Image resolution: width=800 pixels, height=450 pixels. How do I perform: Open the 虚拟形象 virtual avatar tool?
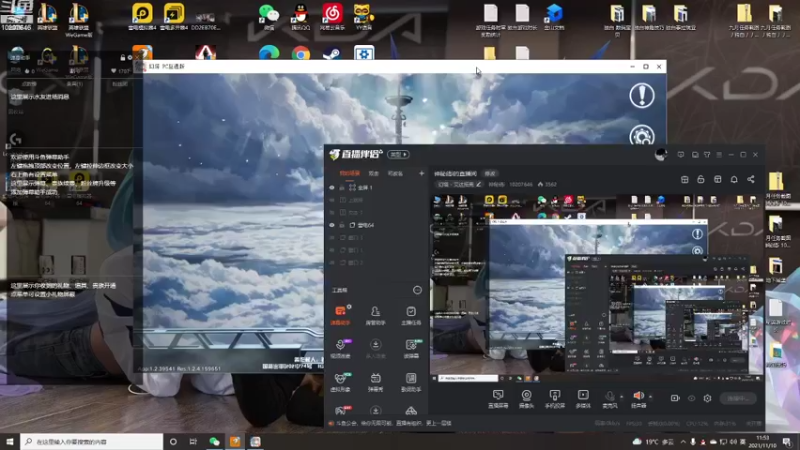click(340, 382)
